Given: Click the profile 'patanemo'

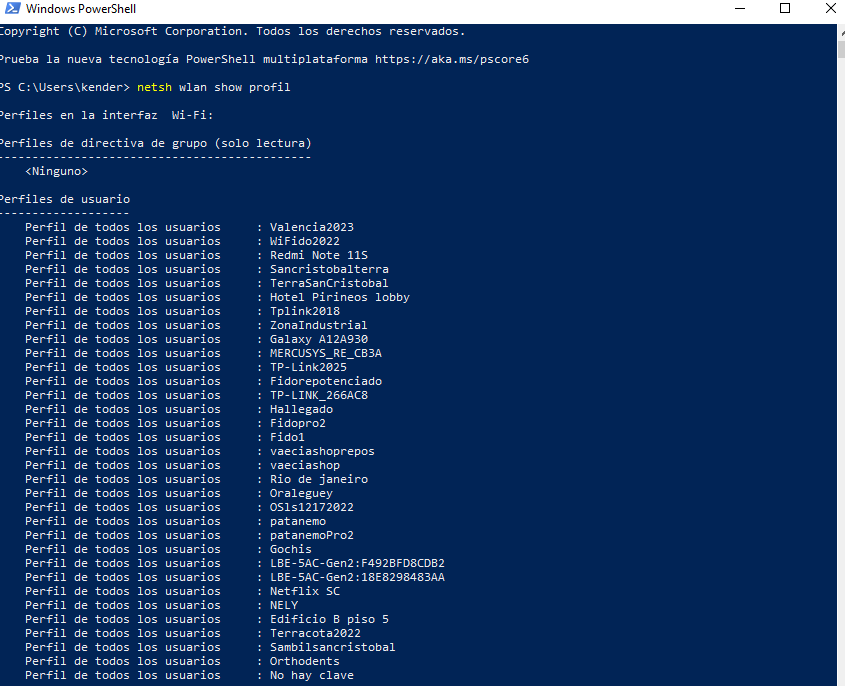Looking at the screenshot, I should tap(297, 522).
